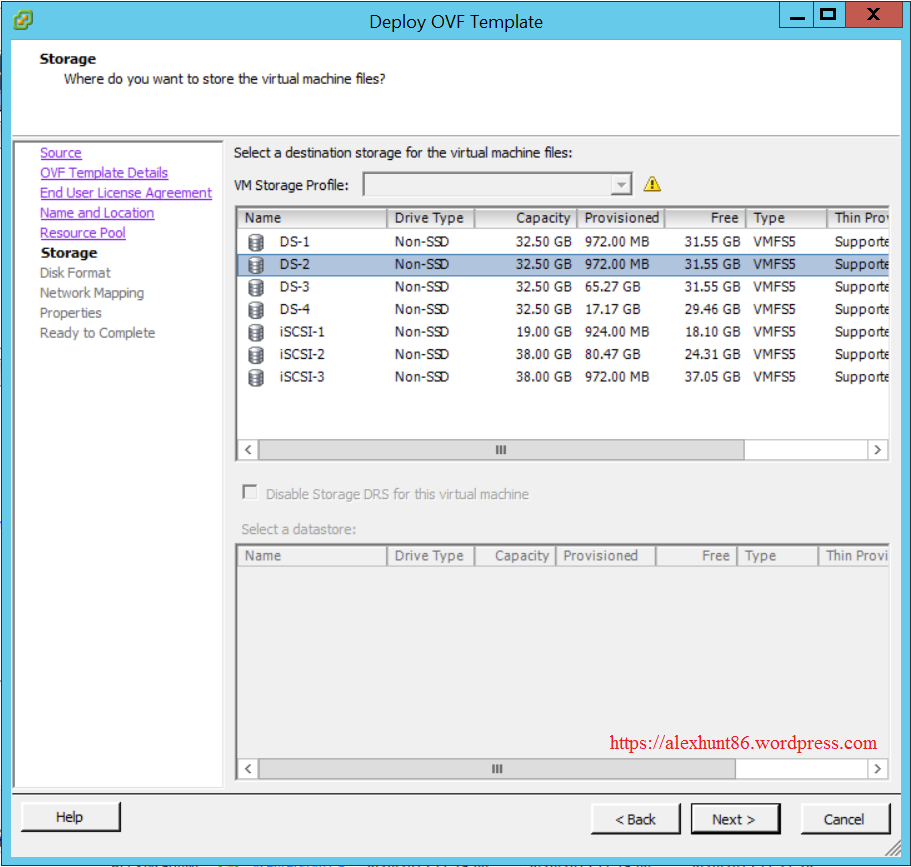The height and width of the screenshot is (867, 911).
Task: Click the datastore icon for DS-4
Action: coord(256,310)
